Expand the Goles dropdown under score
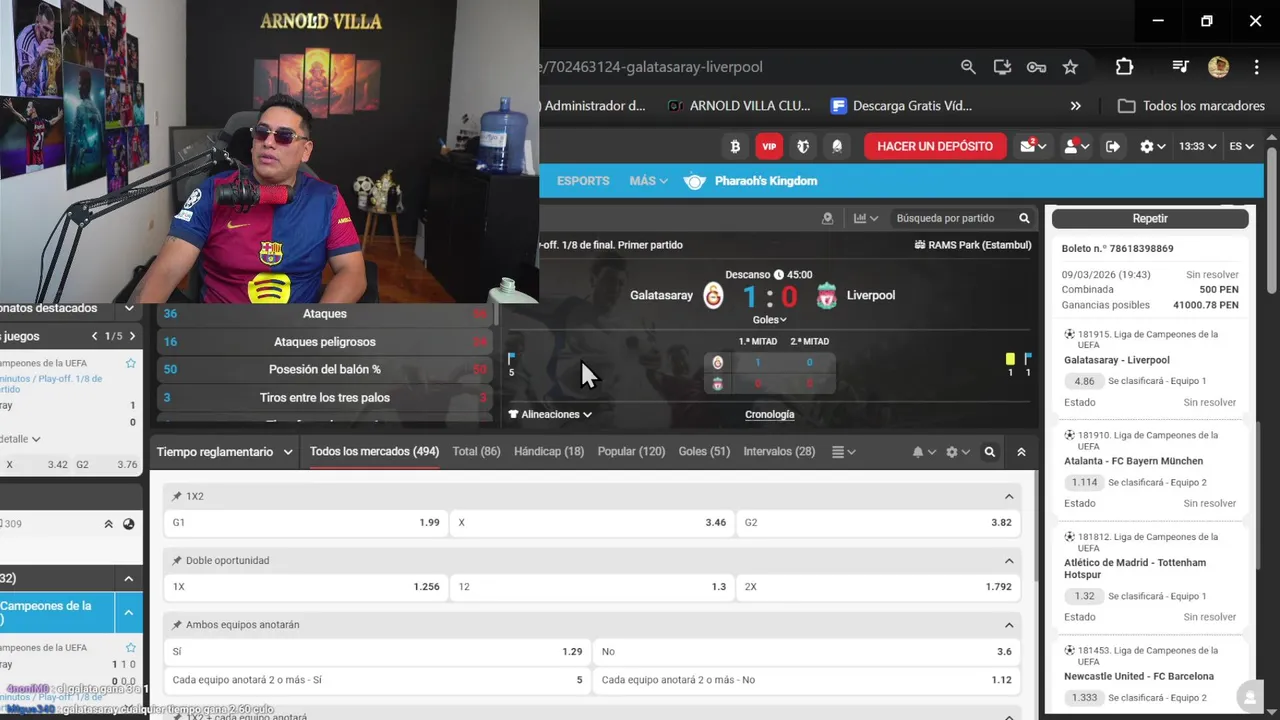This screenshot has width=1280, height=720. (x=769, y=320)
